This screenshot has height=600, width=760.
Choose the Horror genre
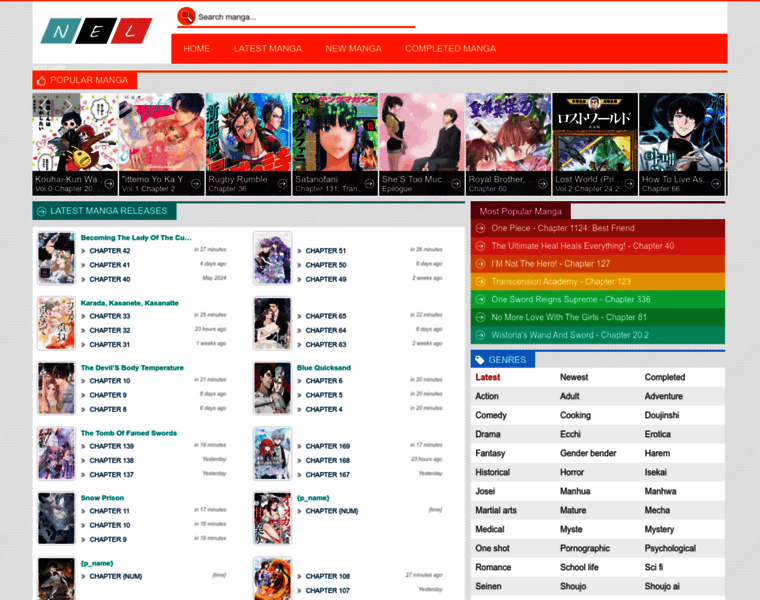(x=572, y=472)
